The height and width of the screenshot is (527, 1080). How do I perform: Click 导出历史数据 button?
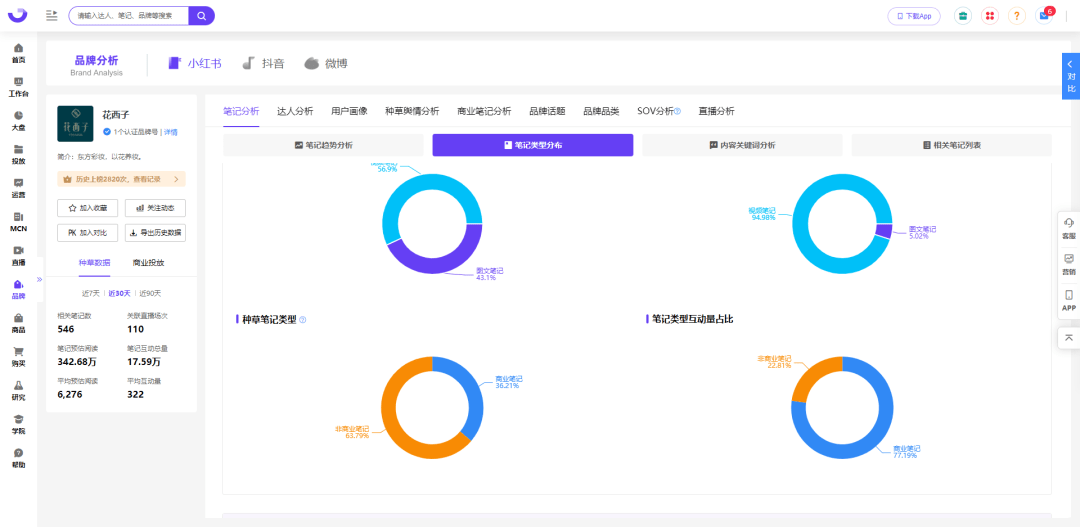point(155,233)
